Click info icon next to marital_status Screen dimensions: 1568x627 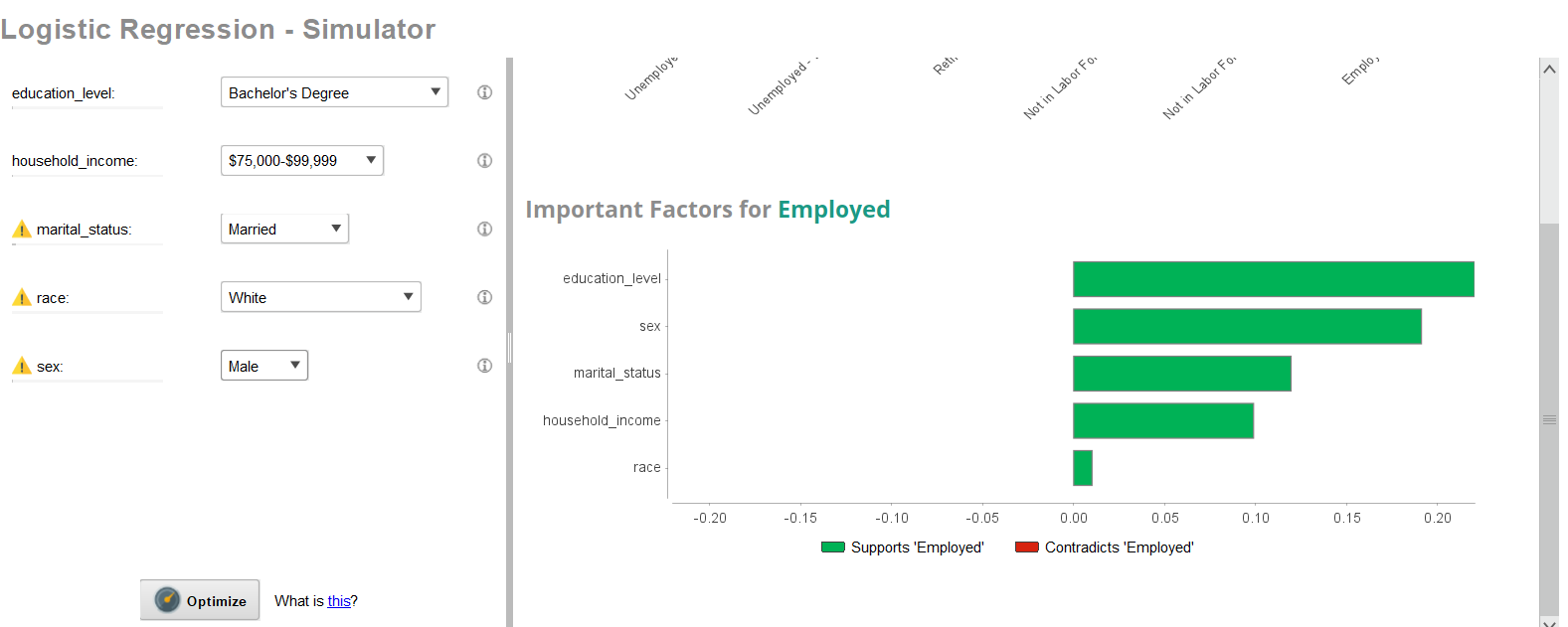[x=484, y=229]
